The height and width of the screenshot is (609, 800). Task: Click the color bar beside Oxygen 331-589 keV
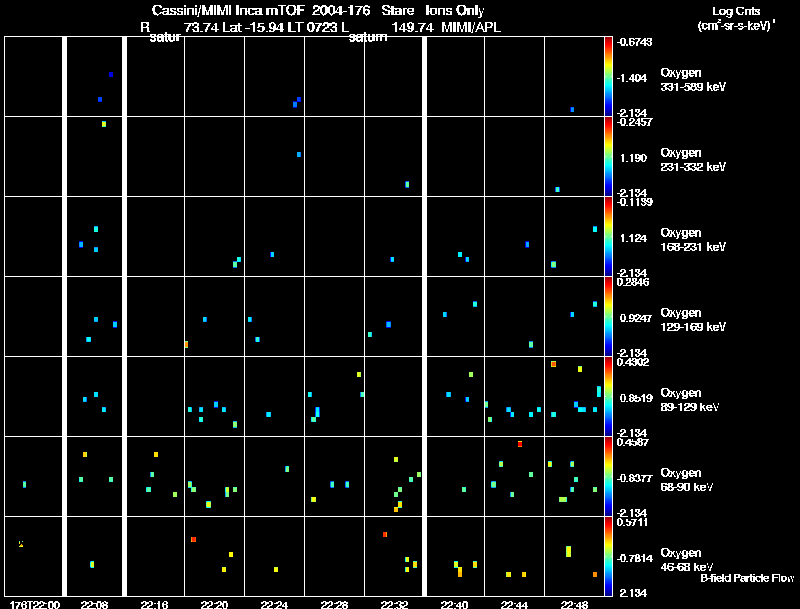(x=608, y=77)
